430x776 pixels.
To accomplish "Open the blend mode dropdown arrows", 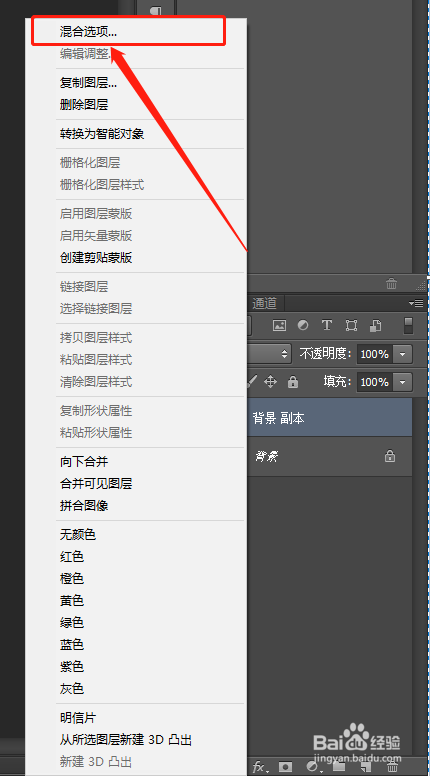I will [284, 354].
